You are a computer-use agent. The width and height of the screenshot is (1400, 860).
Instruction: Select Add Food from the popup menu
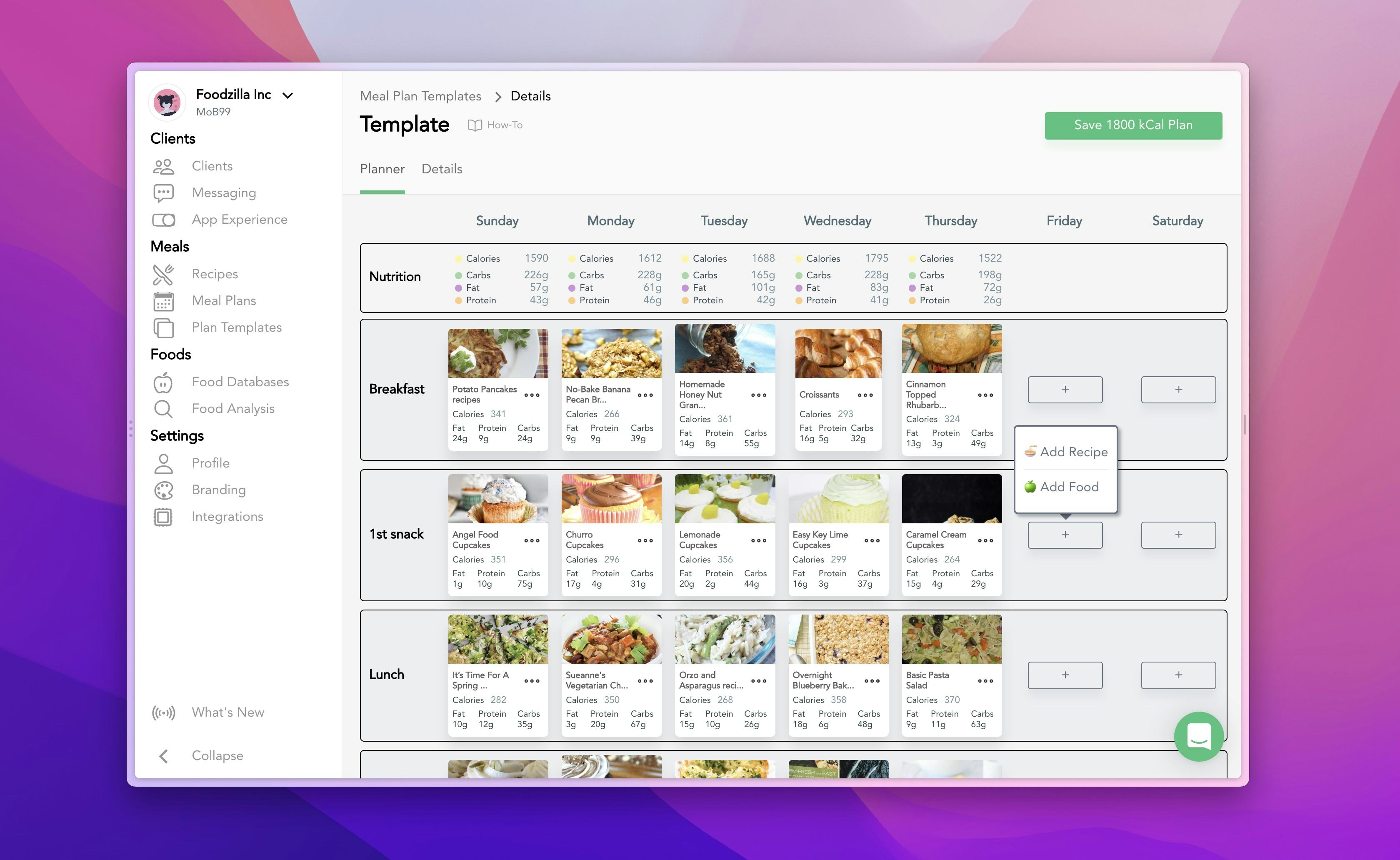(1070, 487)
